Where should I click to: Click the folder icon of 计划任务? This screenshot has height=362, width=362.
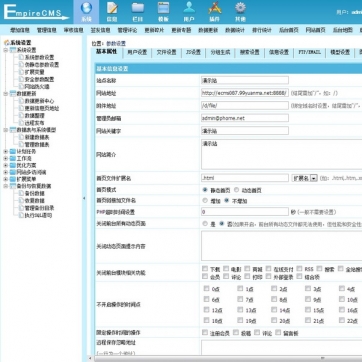(x=13, y=152)
